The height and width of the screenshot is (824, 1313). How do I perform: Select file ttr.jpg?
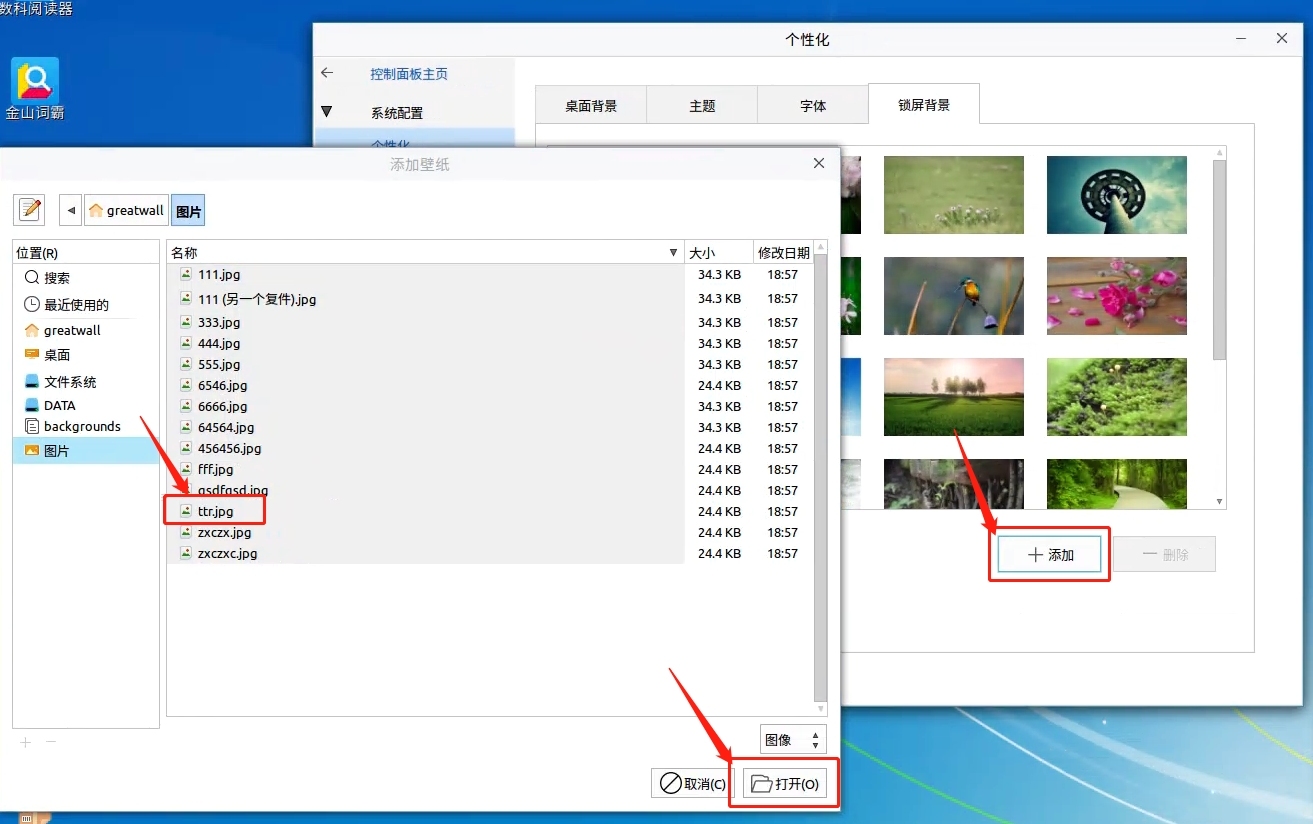pos(215,511)
